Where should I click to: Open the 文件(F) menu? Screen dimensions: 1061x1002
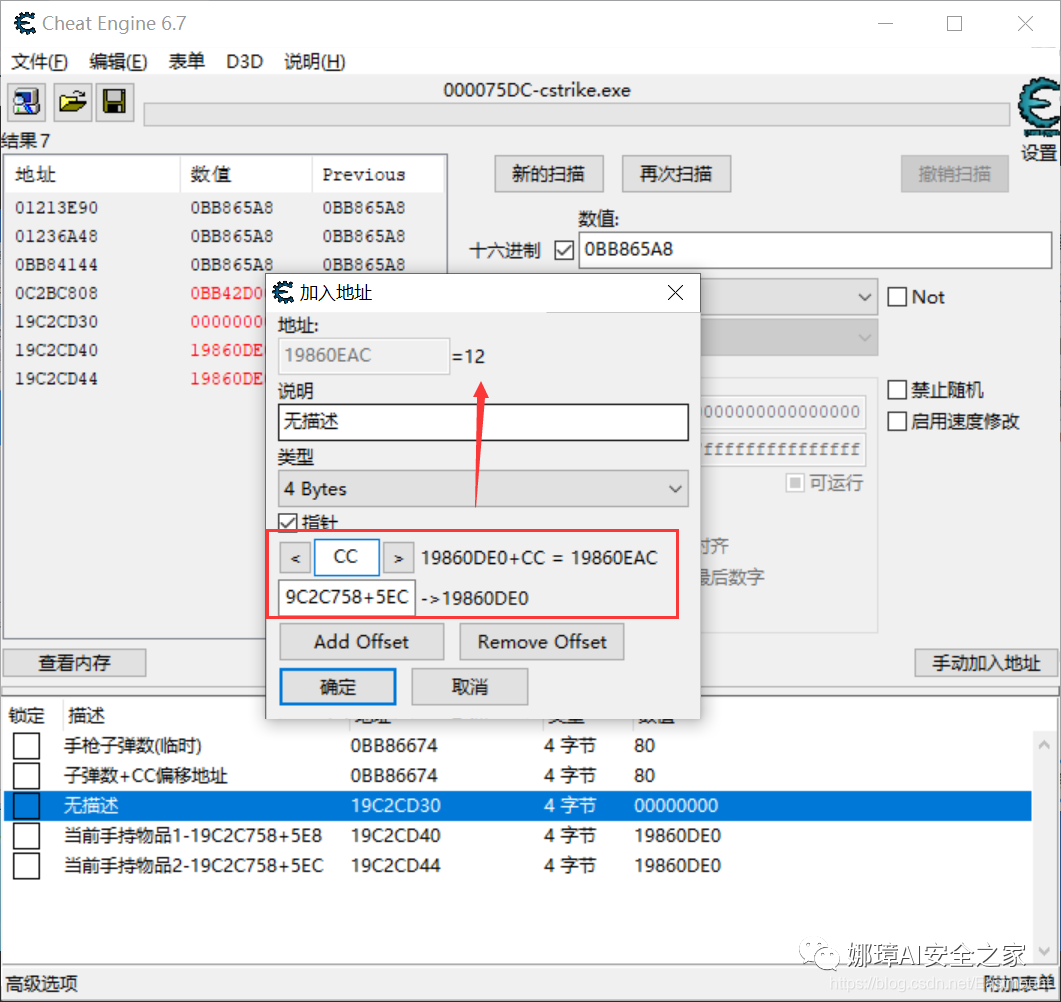(39, 62)
